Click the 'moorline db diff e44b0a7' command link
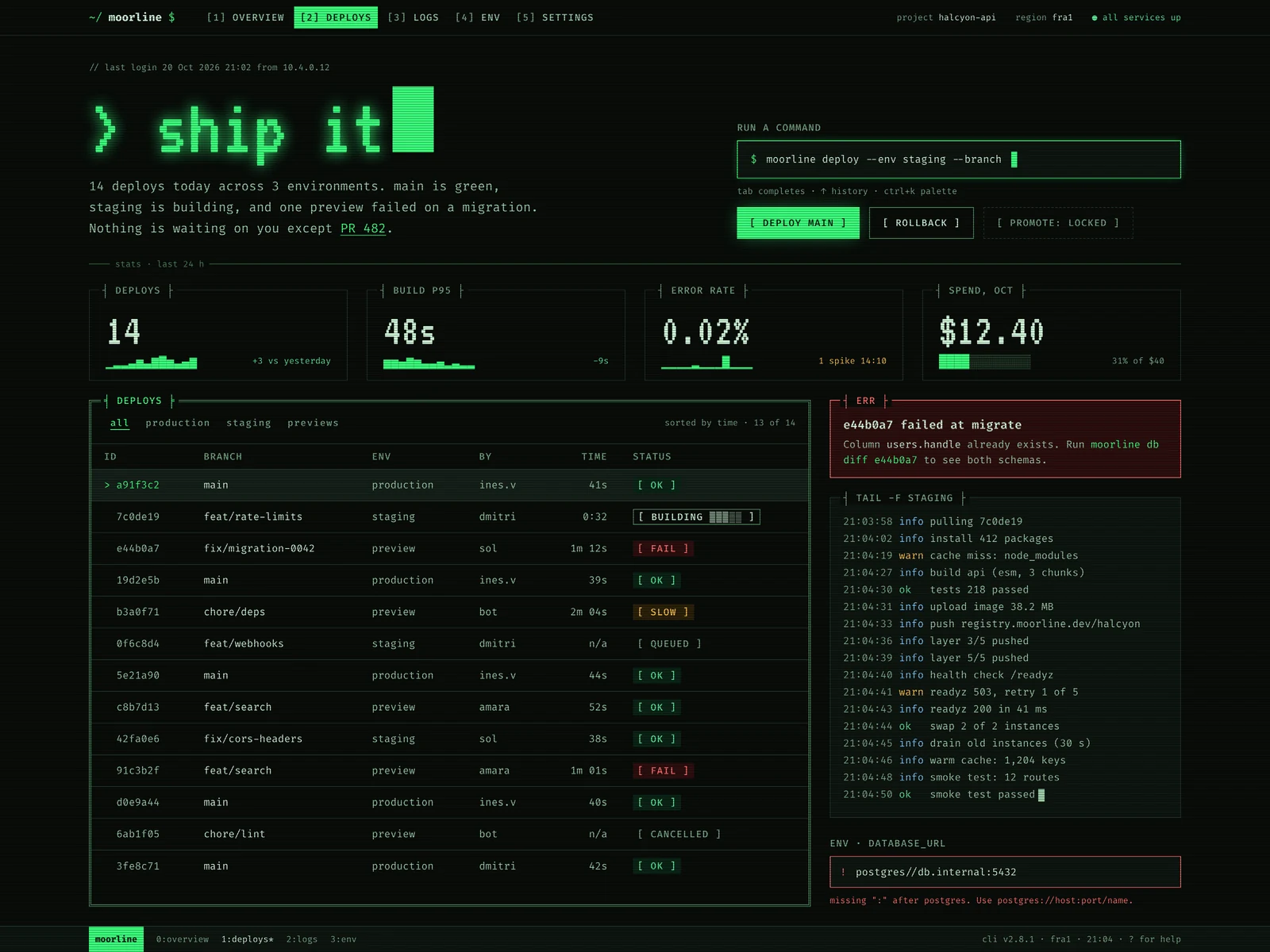The image size is (1270, 952). pyautogui.click(x=1001, y=452)
